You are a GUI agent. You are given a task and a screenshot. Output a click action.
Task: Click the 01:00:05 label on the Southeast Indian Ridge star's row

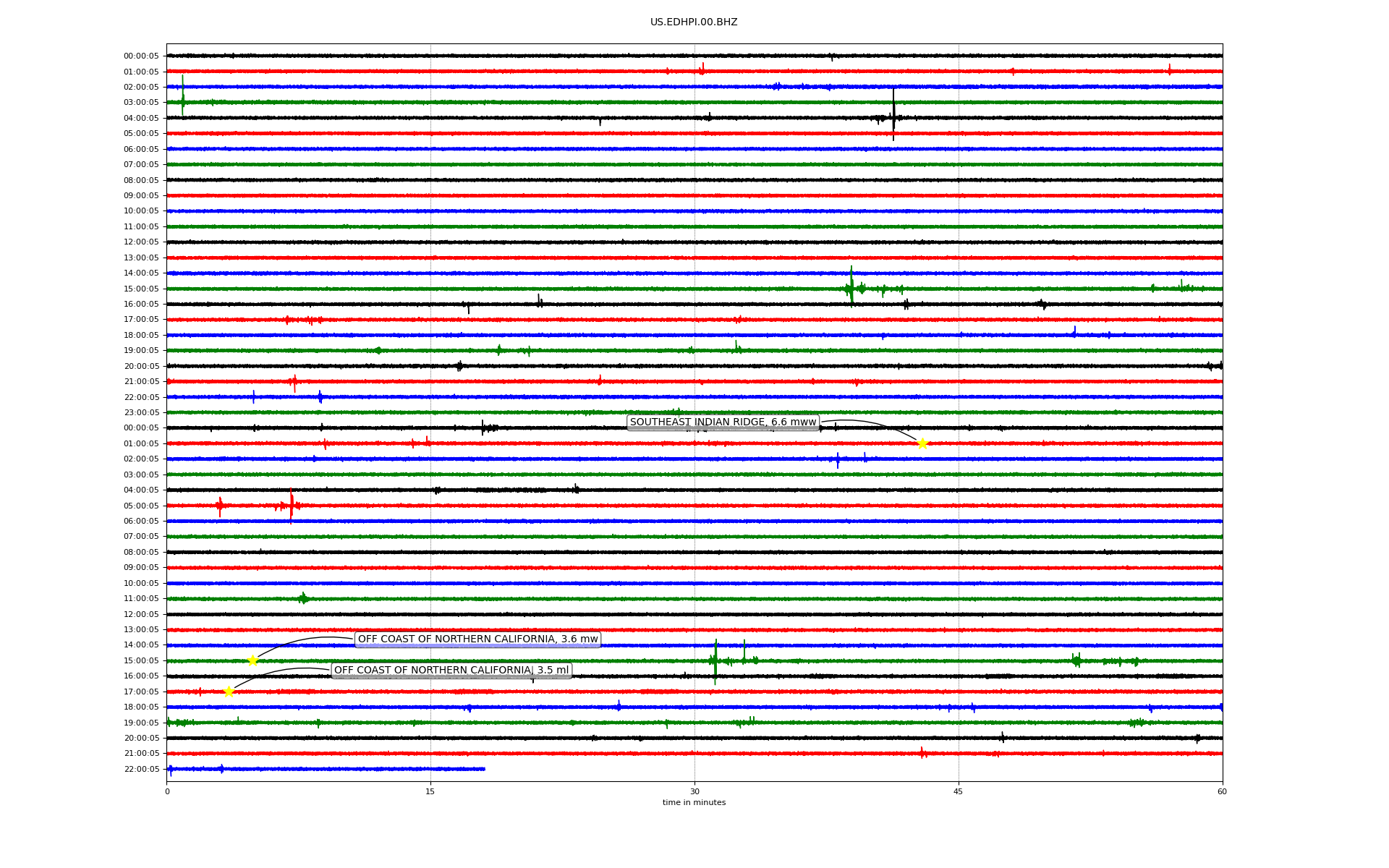click(x=141, y=444)
